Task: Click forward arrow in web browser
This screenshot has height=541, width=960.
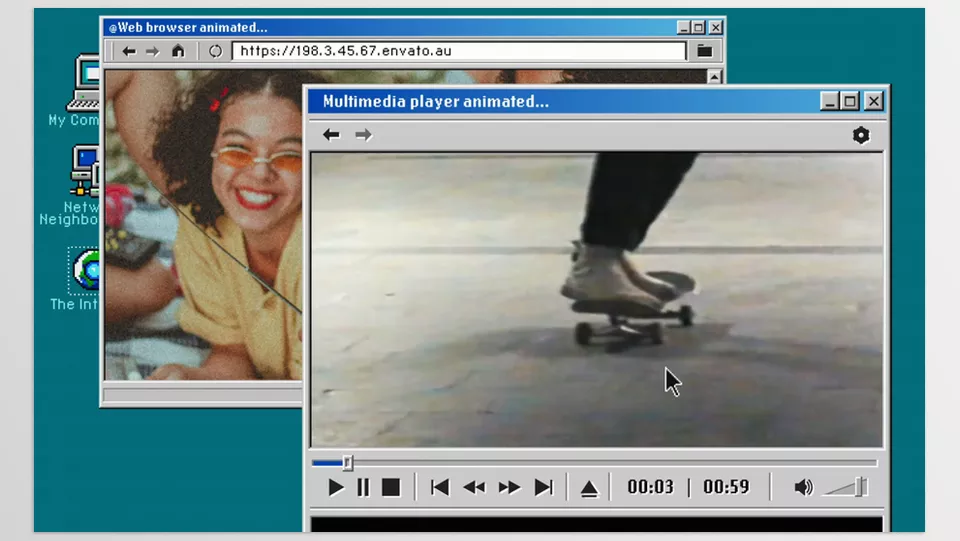Action: coord(152,51)
